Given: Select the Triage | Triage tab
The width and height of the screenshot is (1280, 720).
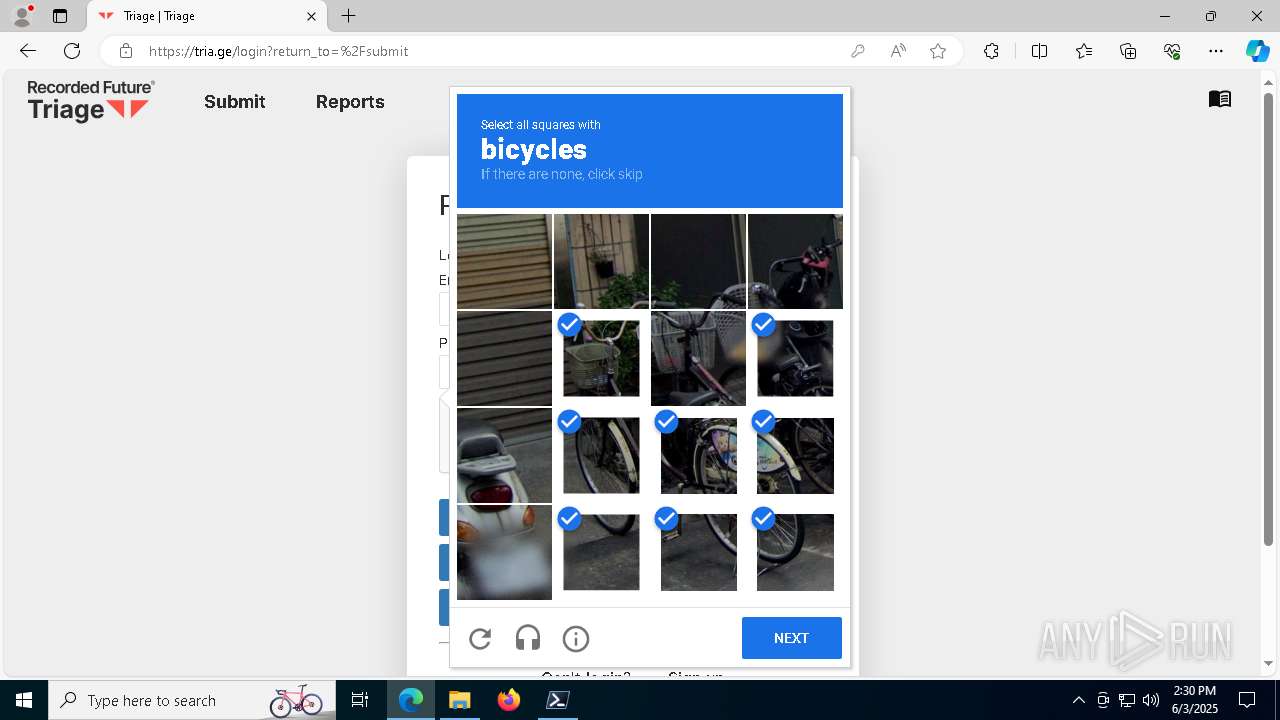Looking at the screenshot, I should 207,16.
